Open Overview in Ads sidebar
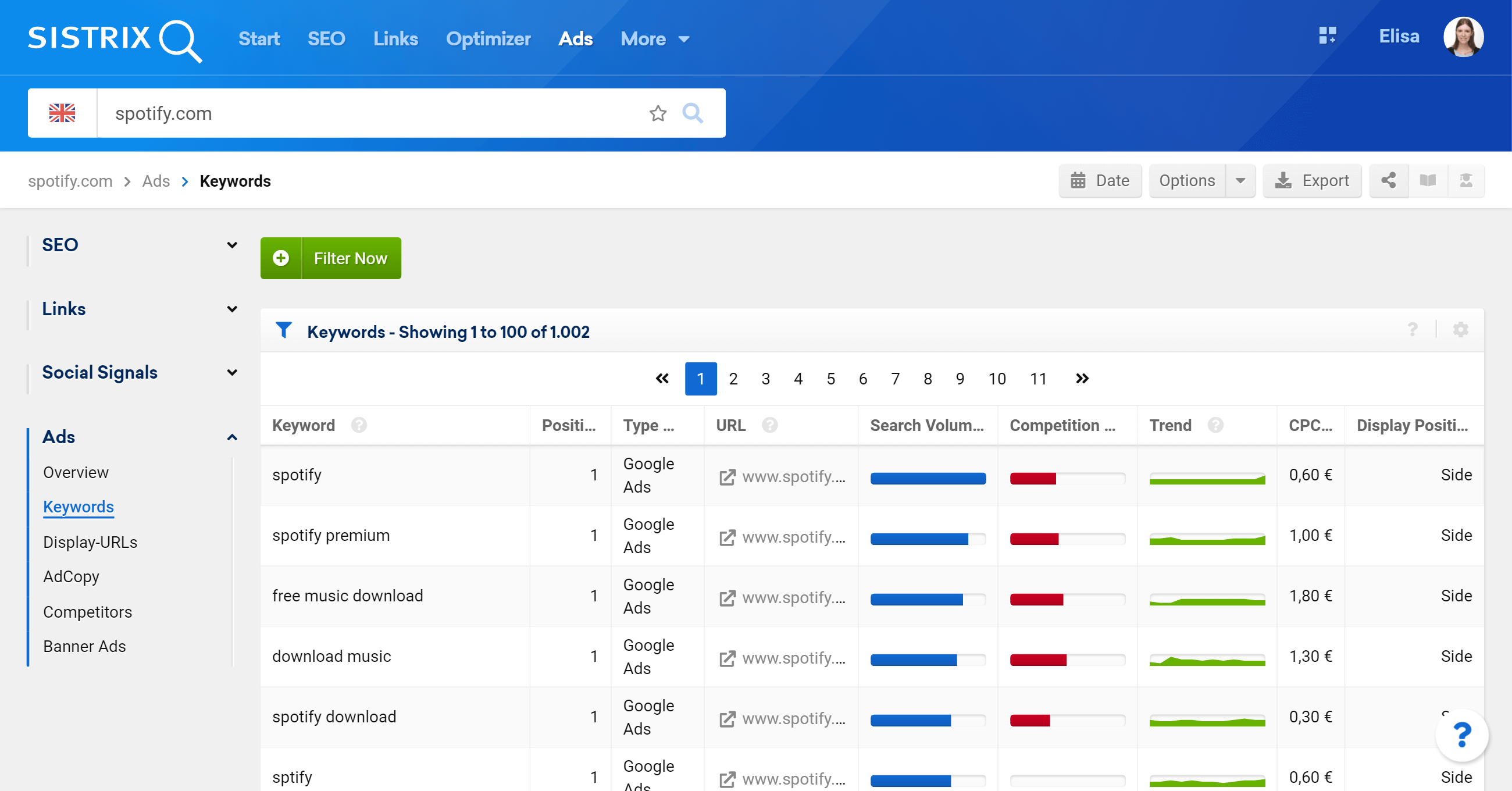 tap(76, 472)
